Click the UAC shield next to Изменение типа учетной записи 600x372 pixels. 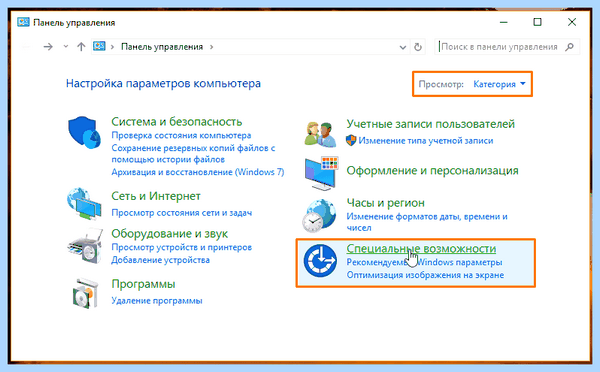click(351, 140)
